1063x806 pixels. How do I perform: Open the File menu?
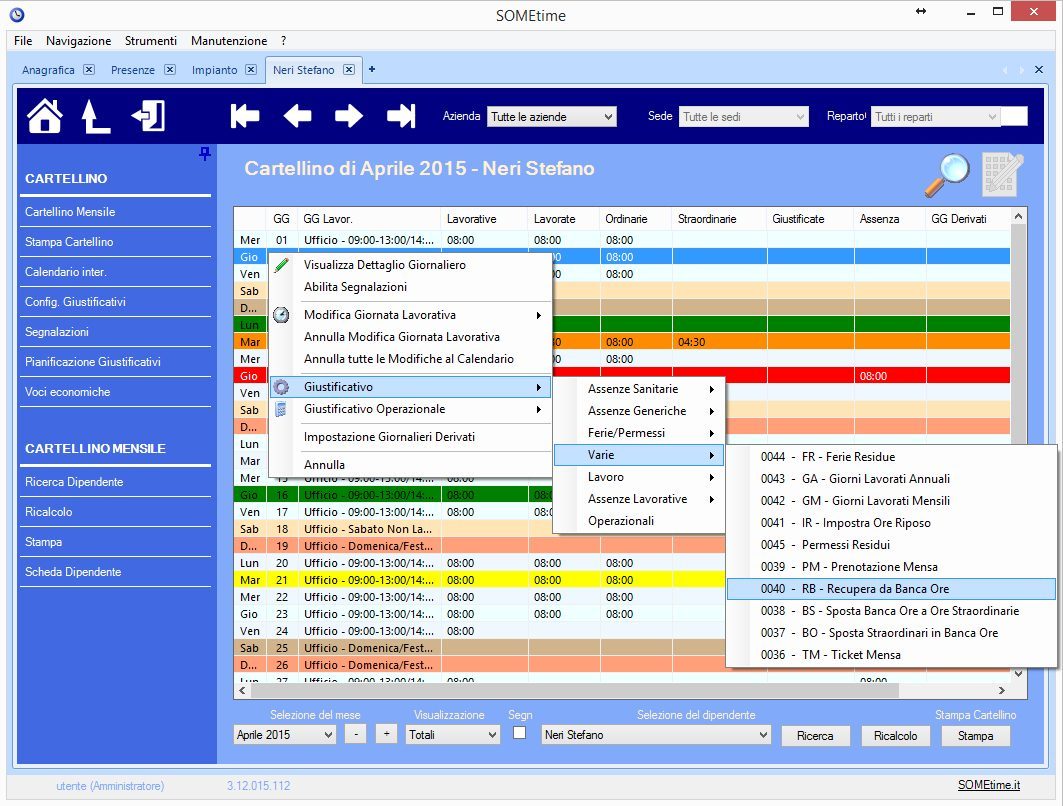[23, 41]
